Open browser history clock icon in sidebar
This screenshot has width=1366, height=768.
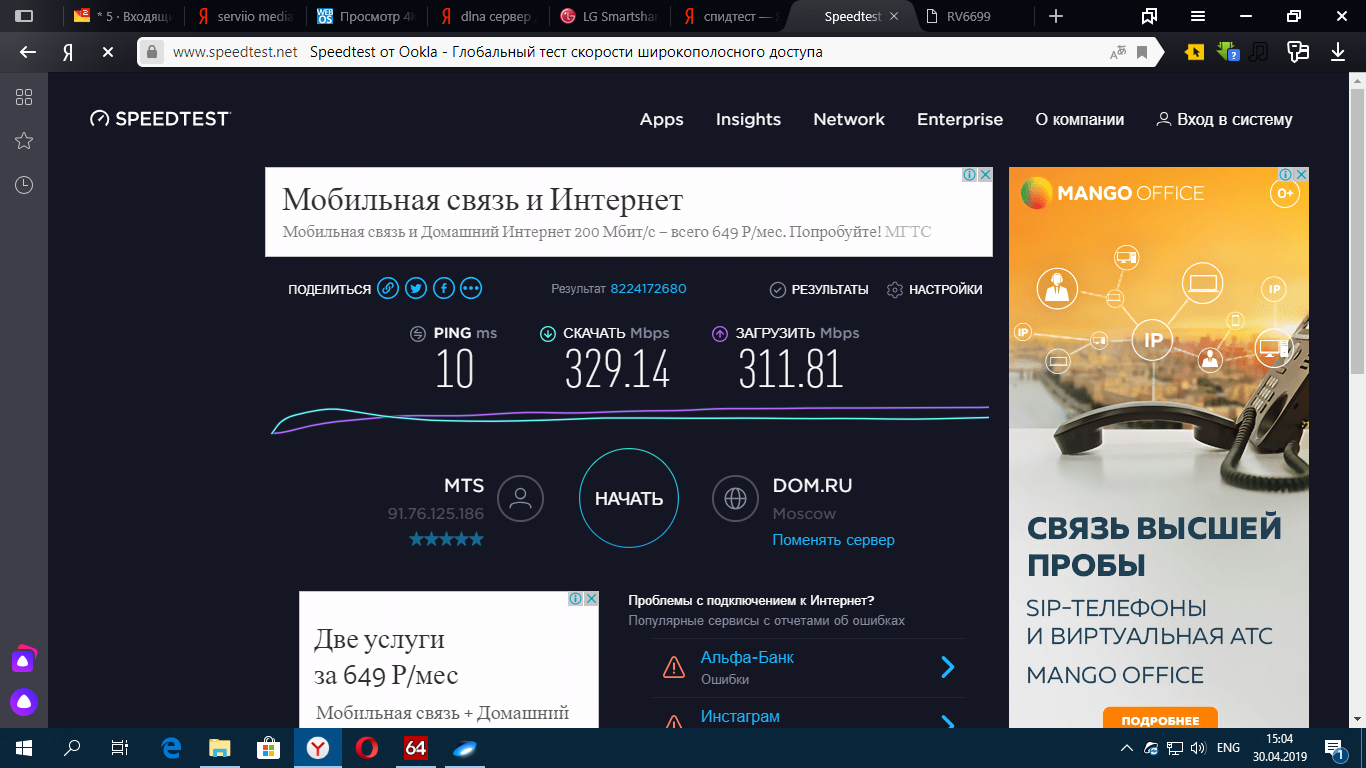click(x=24, y=185)
